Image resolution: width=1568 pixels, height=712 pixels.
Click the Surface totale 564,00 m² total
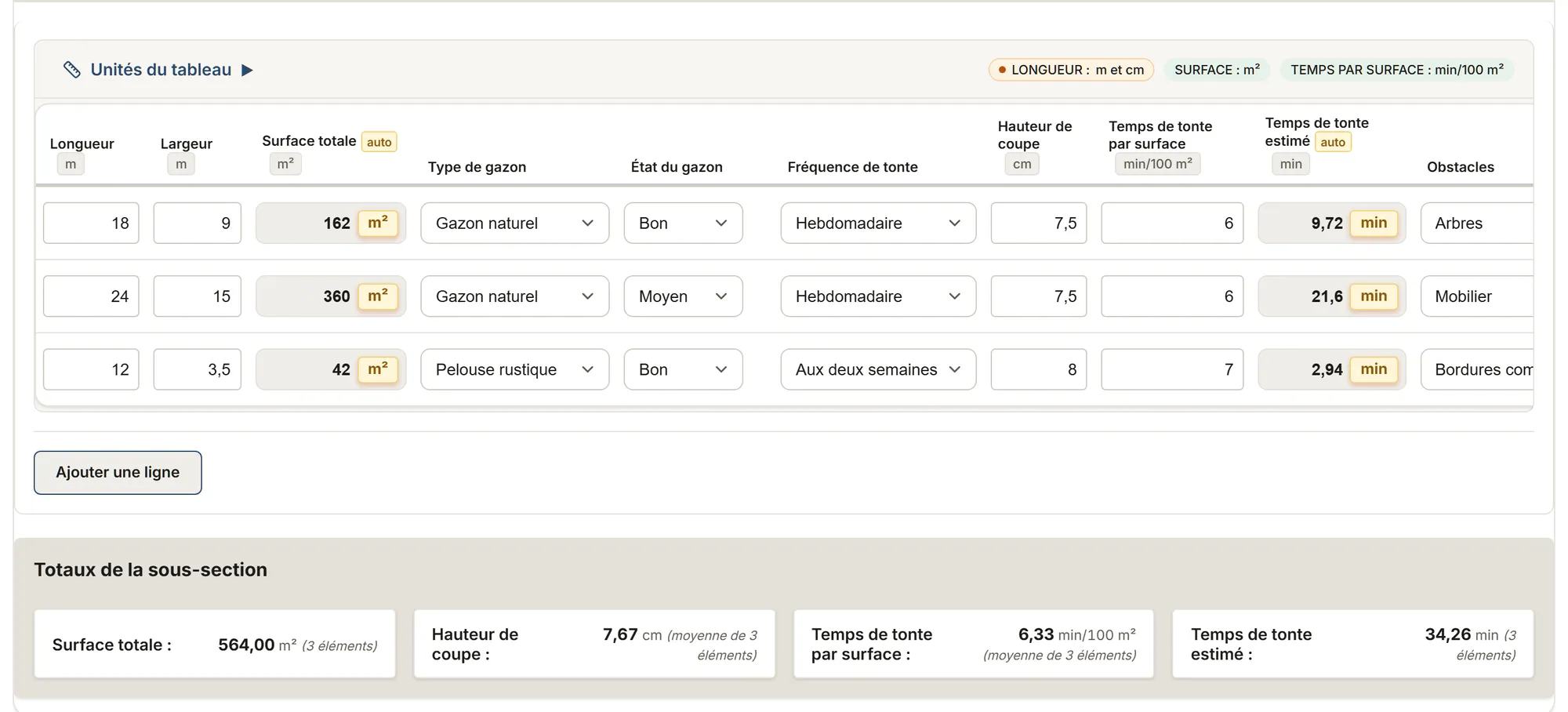pyautogui.click(x=215, y=645)
